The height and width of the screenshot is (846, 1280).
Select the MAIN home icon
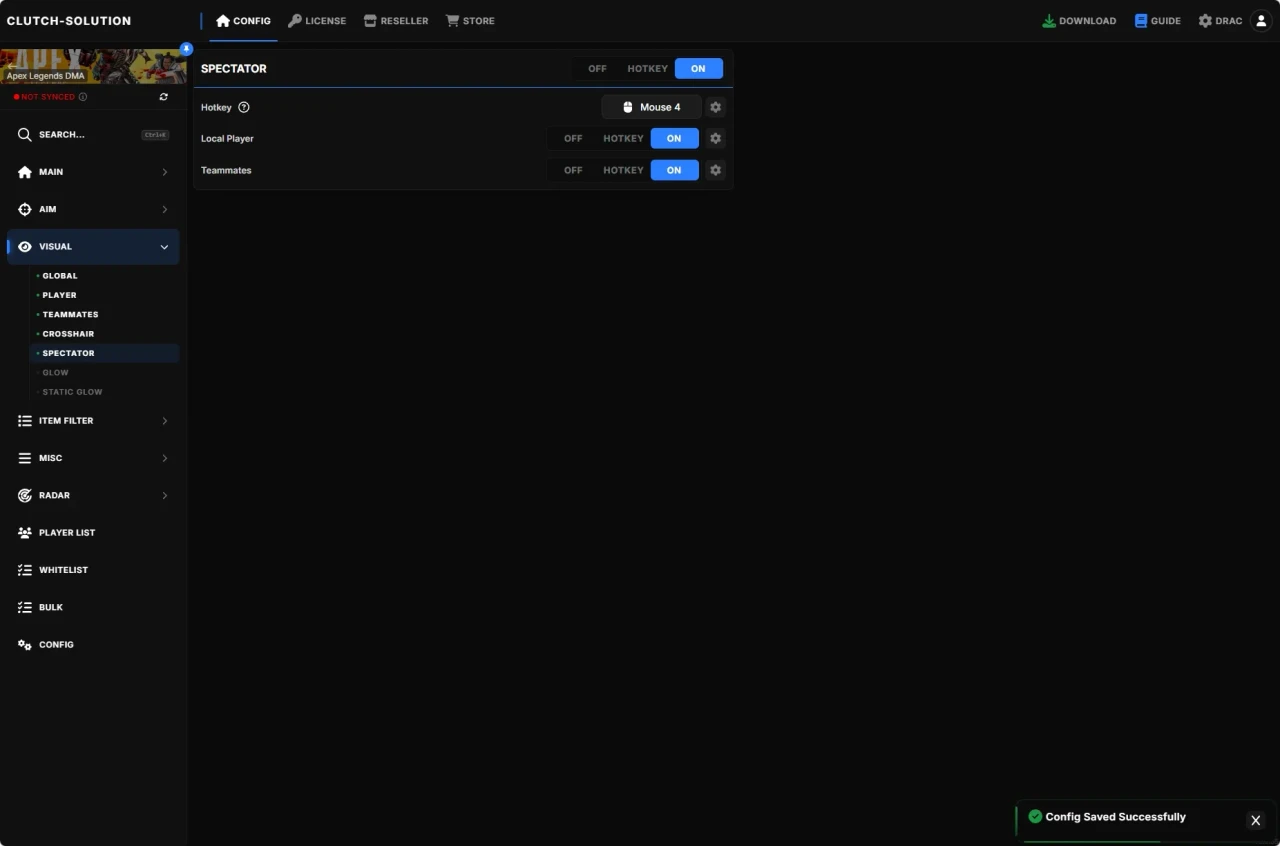coord(23,171)
